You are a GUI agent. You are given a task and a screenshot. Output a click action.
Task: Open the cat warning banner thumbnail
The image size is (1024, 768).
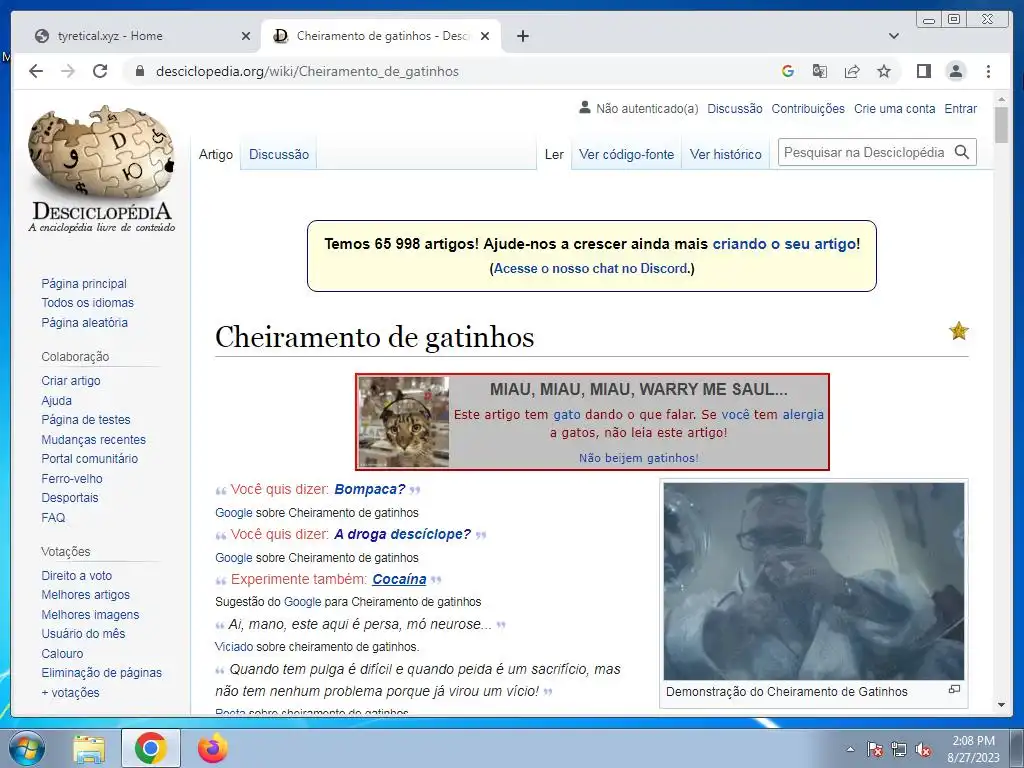[404, 422]
